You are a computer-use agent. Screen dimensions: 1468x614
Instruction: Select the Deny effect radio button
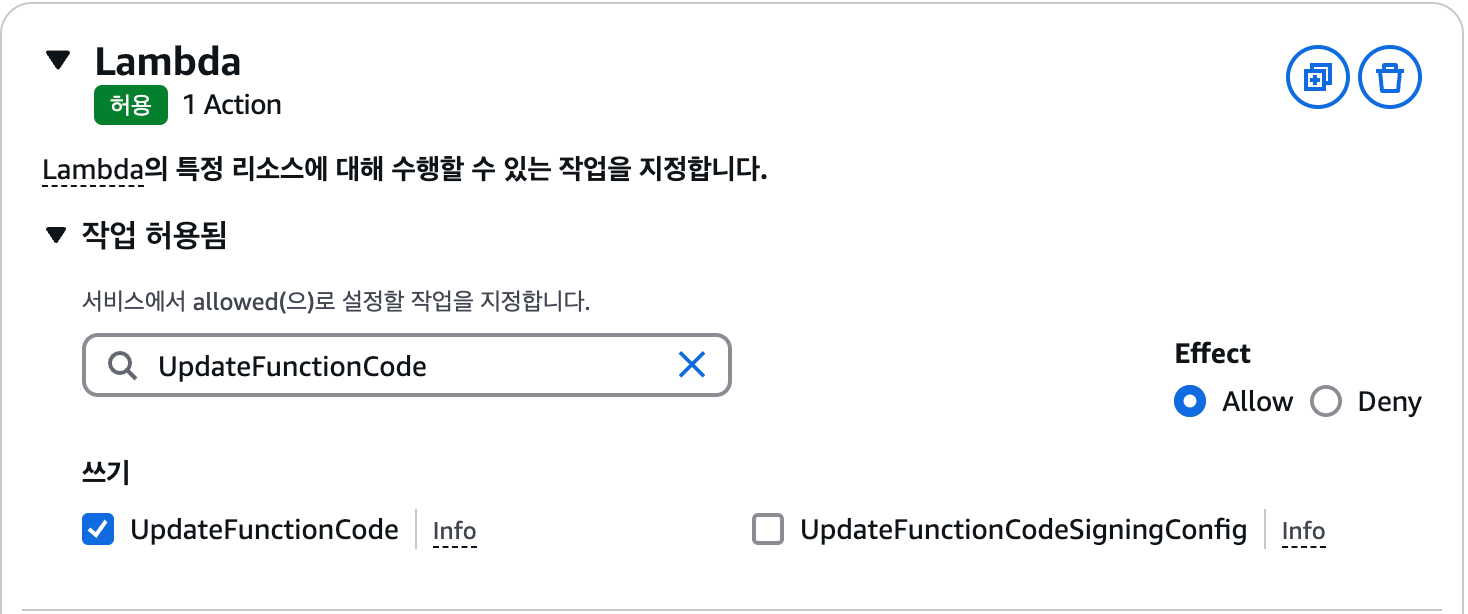[1325, 402]
